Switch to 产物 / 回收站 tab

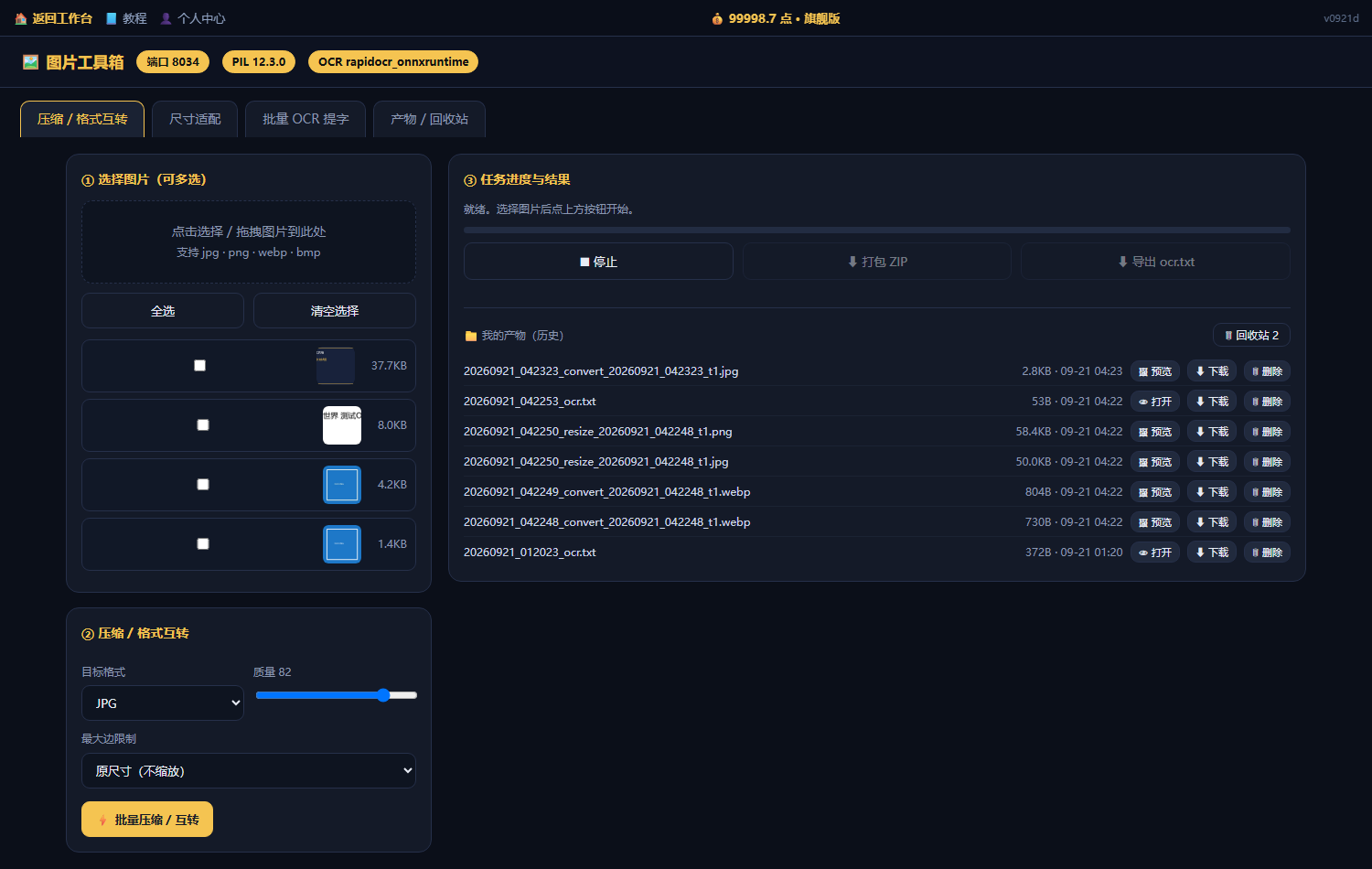click(429, 119)
